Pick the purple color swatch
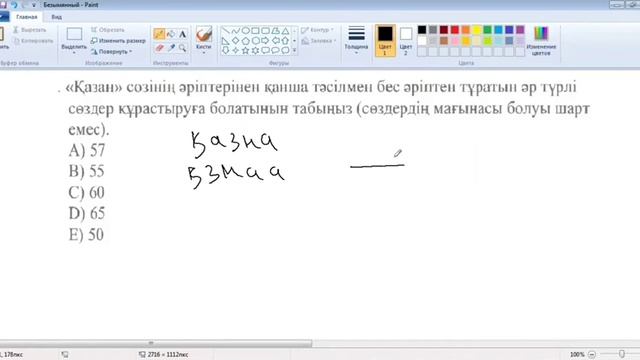This screenshot has width=640, height=360. 520,29
